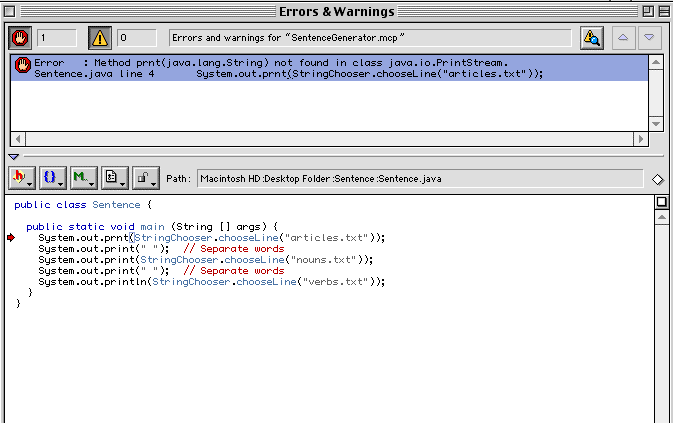This screenshot has width=673, height=423.
Task: Click down arrow of message list scrollbar
Action: (x=656, y=124)
